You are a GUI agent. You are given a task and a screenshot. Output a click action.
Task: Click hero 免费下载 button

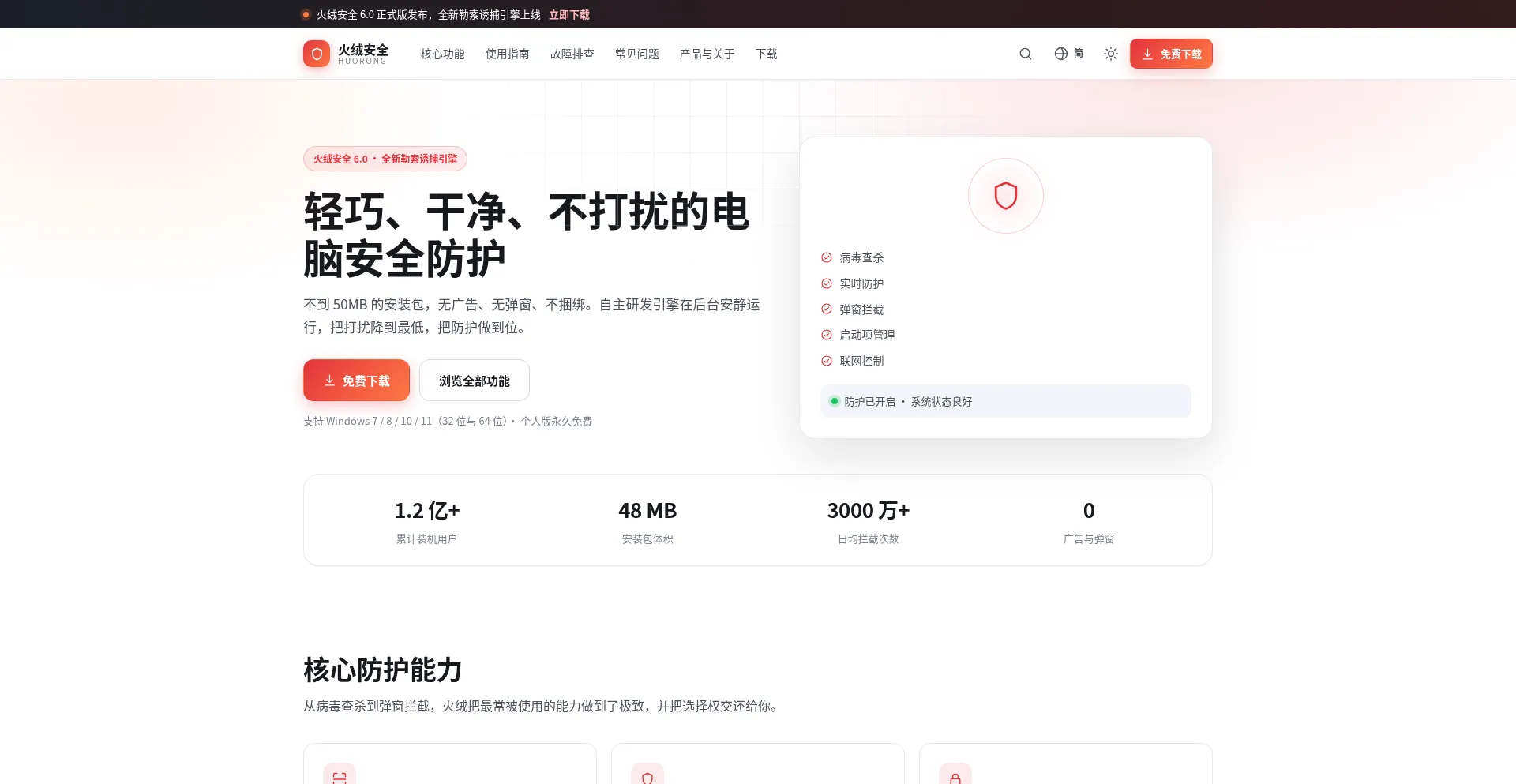coord(356,381)
